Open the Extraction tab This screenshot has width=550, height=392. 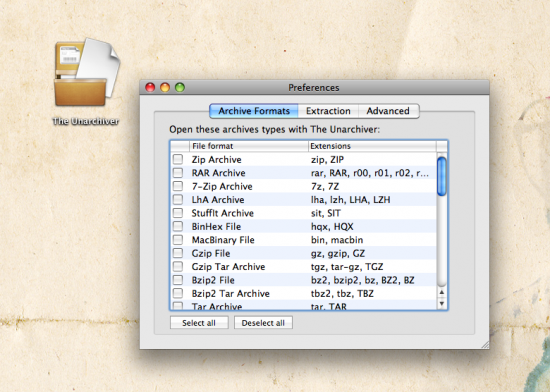[328, 111]
